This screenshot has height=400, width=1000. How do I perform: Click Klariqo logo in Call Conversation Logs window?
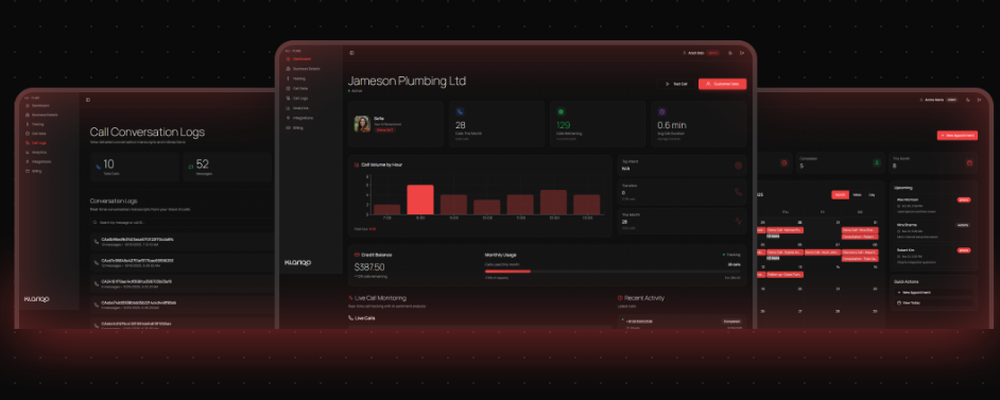[x=36, y=299]
